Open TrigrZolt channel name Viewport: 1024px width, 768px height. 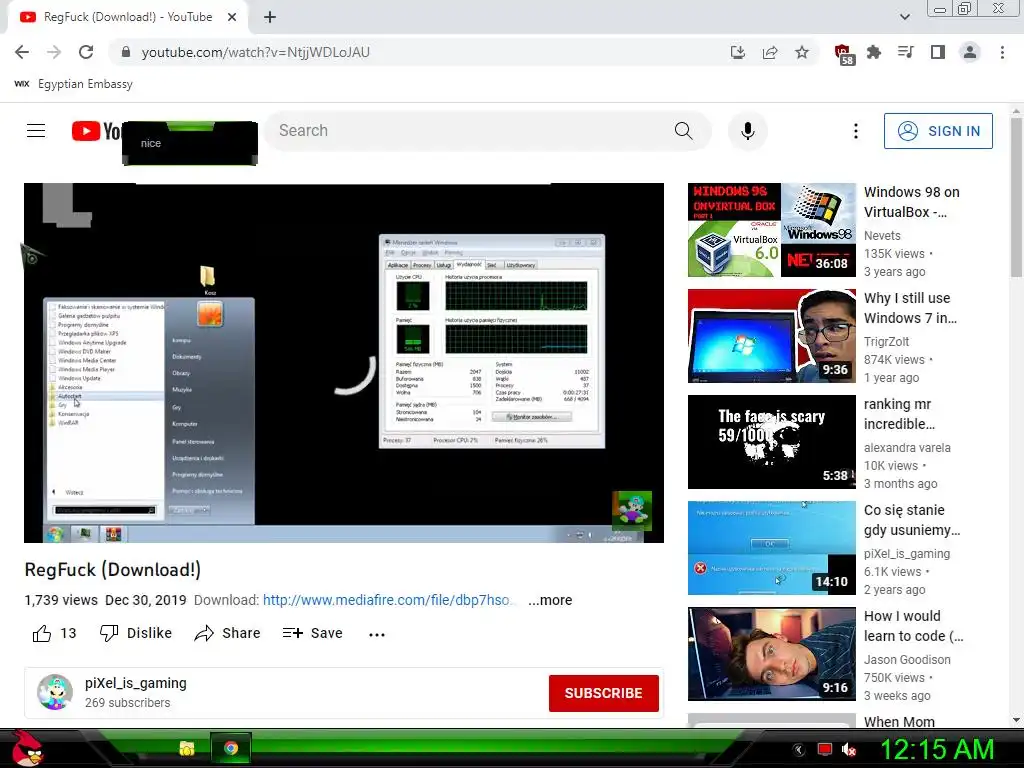pyautogui.click(x=886, y=342)
